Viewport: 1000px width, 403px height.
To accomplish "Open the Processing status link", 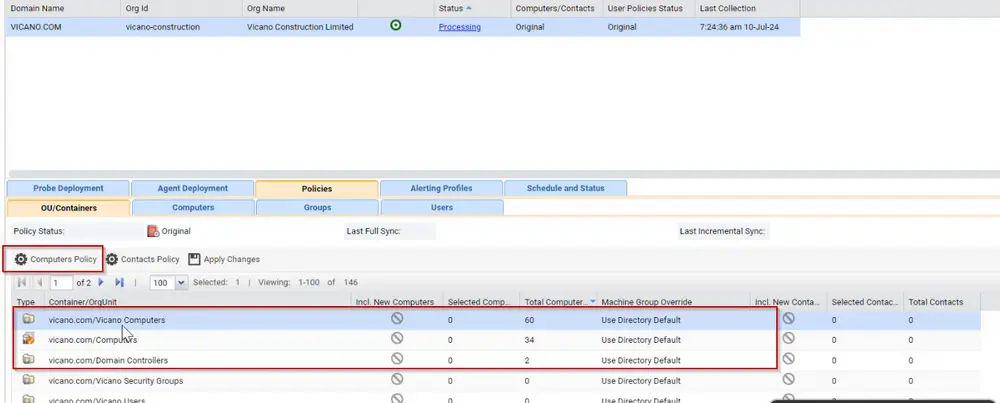I will [460, 27].
